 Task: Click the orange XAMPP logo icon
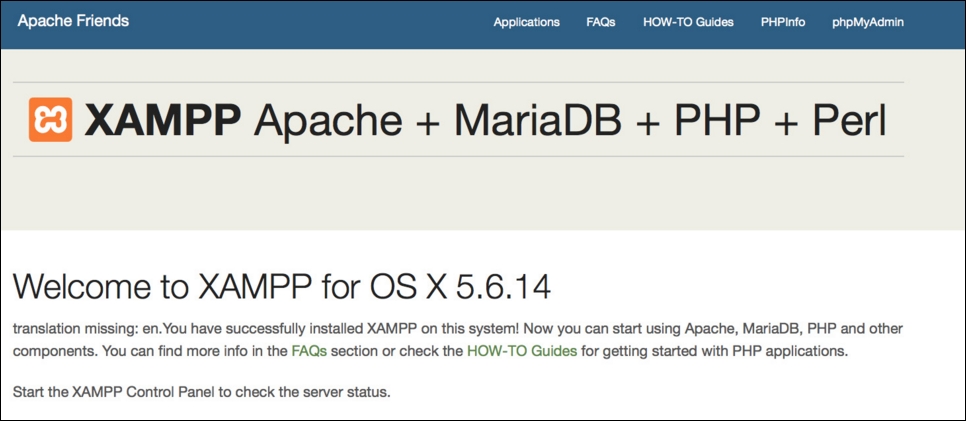[x=51, y=120]
